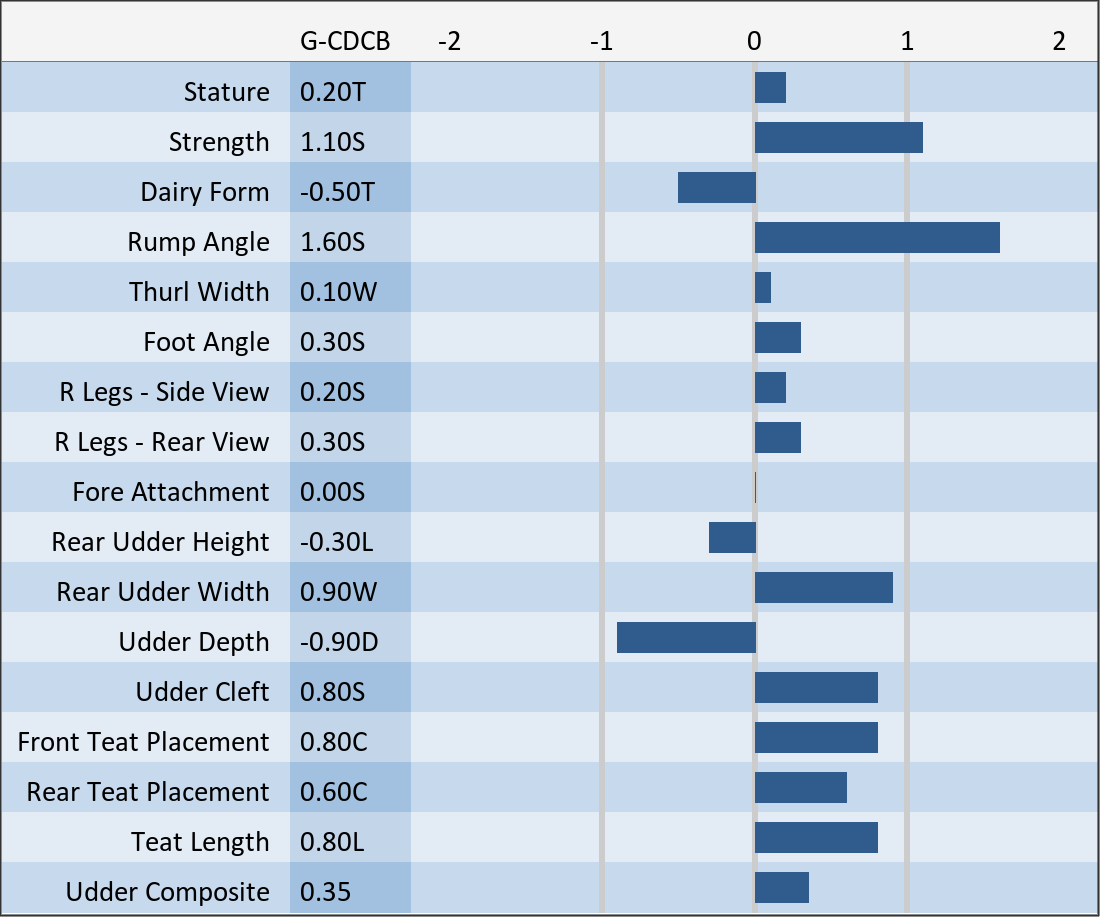Select the Udder Cleft value 0.80S
The image size is (1100, 917).
click(x=333, y=692)
